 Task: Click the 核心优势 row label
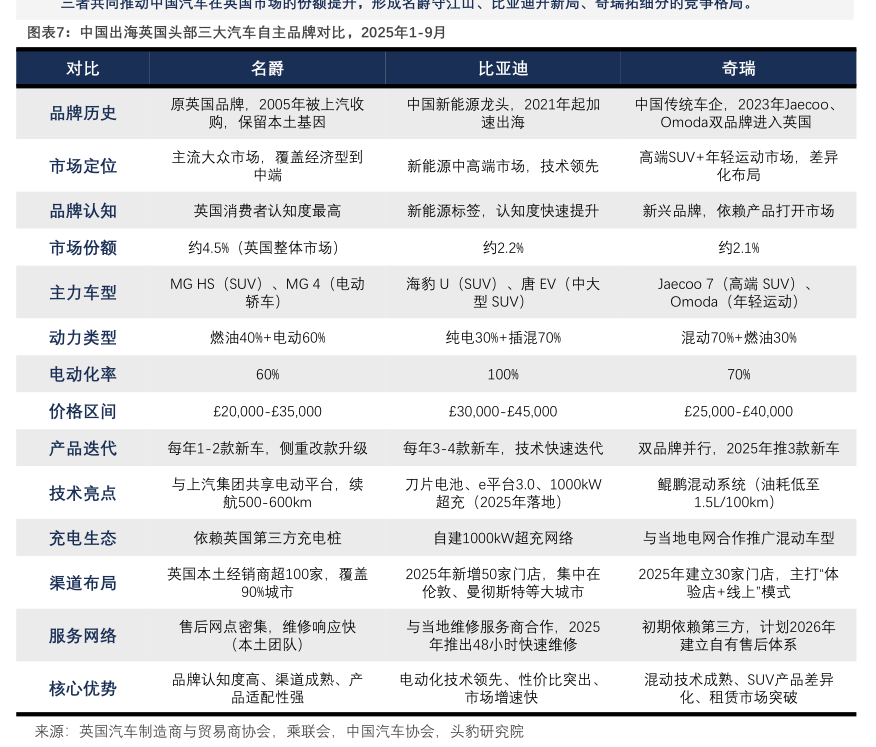point(83,688)
